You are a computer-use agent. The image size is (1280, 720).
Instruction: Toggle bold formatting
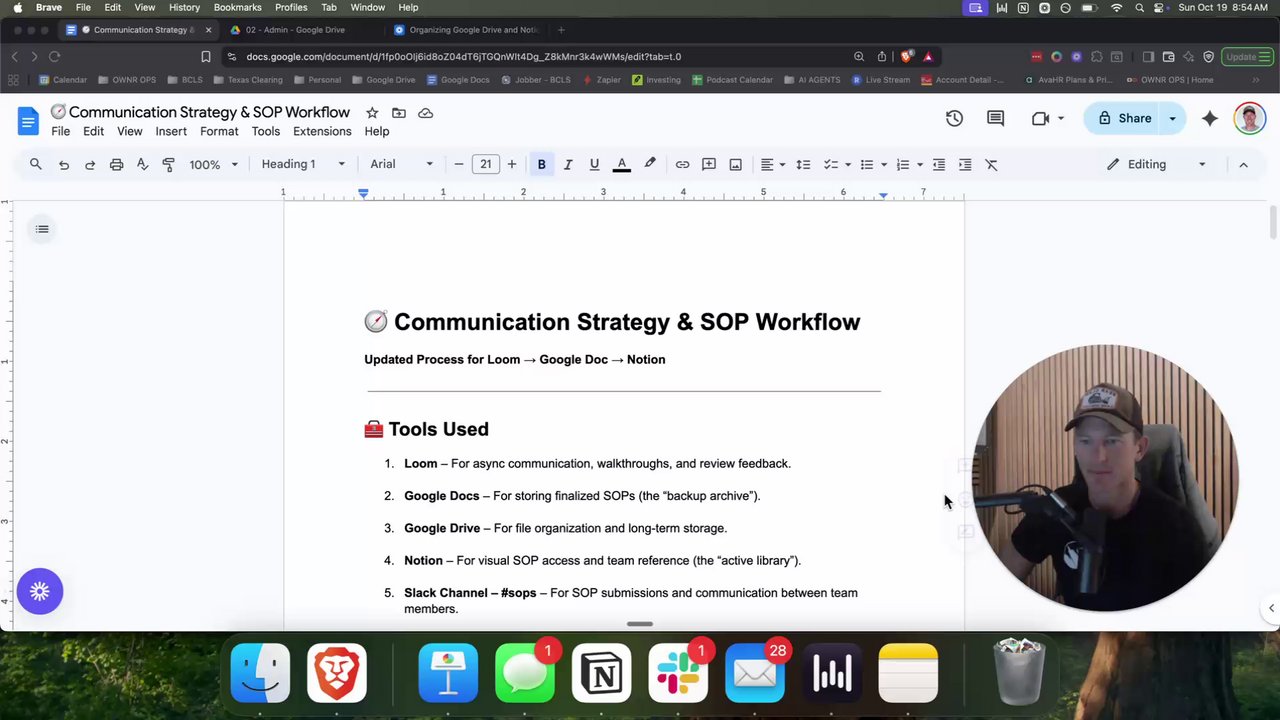541,164
